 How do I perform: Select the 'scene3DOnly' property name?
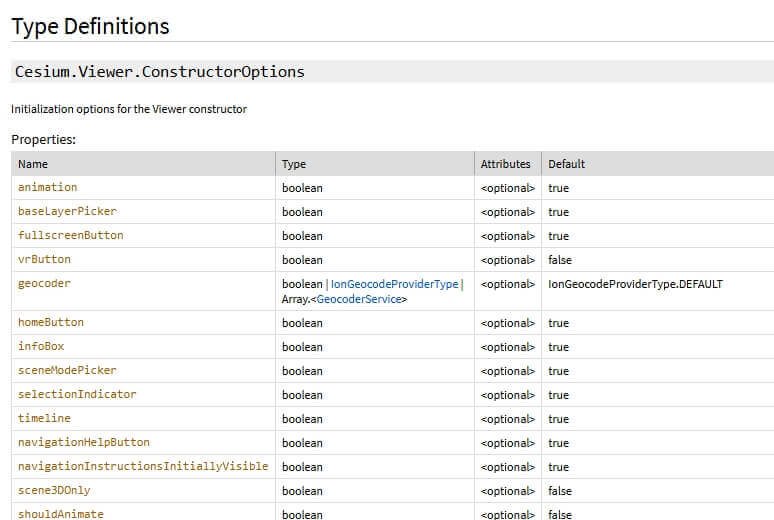(x=54, y=490)
